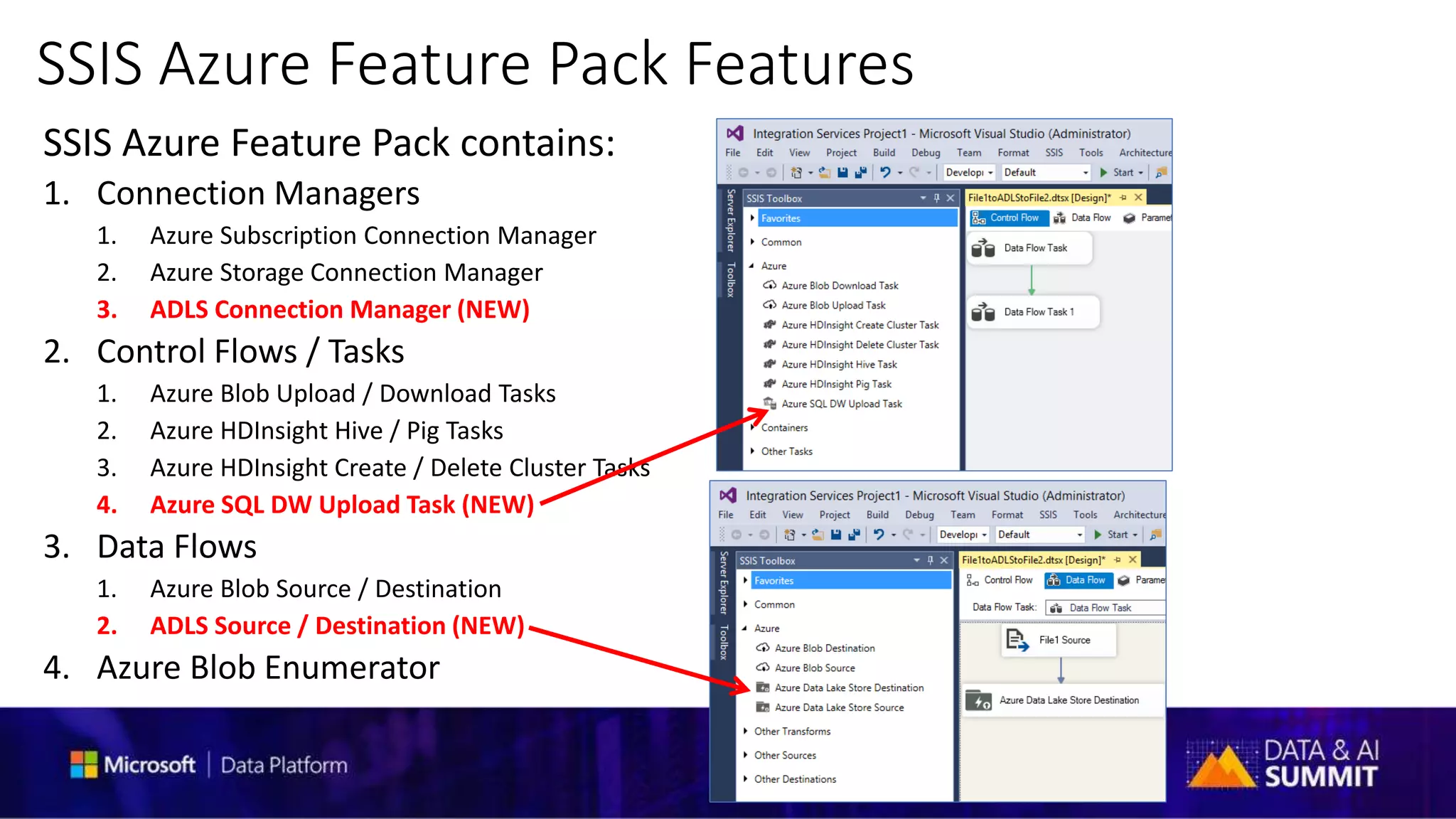Expand Other Transforms group in toolbox
Image resolution: width=1456 pixels, height=819 pixels.
coord(745,732)
